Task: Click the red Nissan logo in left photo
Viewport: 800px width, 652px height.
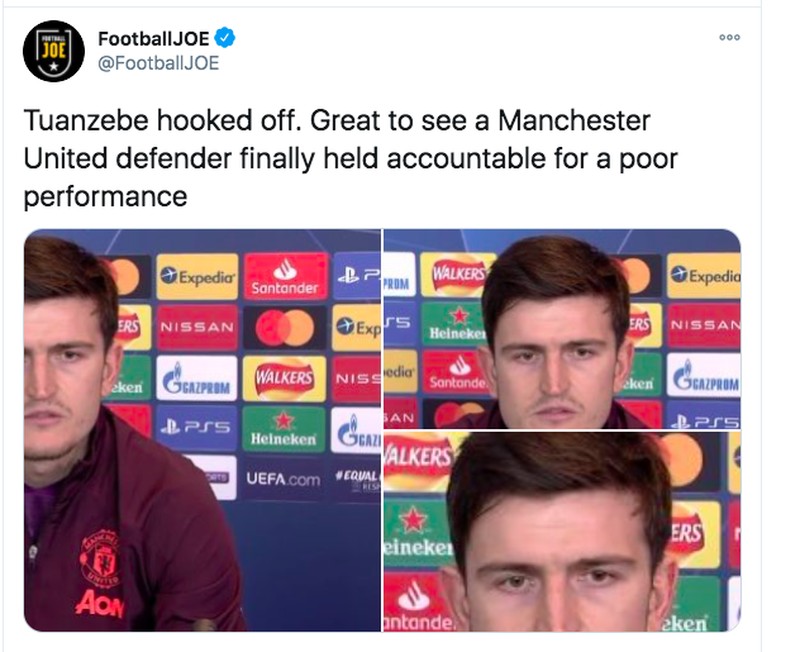Action: click(x=196, y=327)
